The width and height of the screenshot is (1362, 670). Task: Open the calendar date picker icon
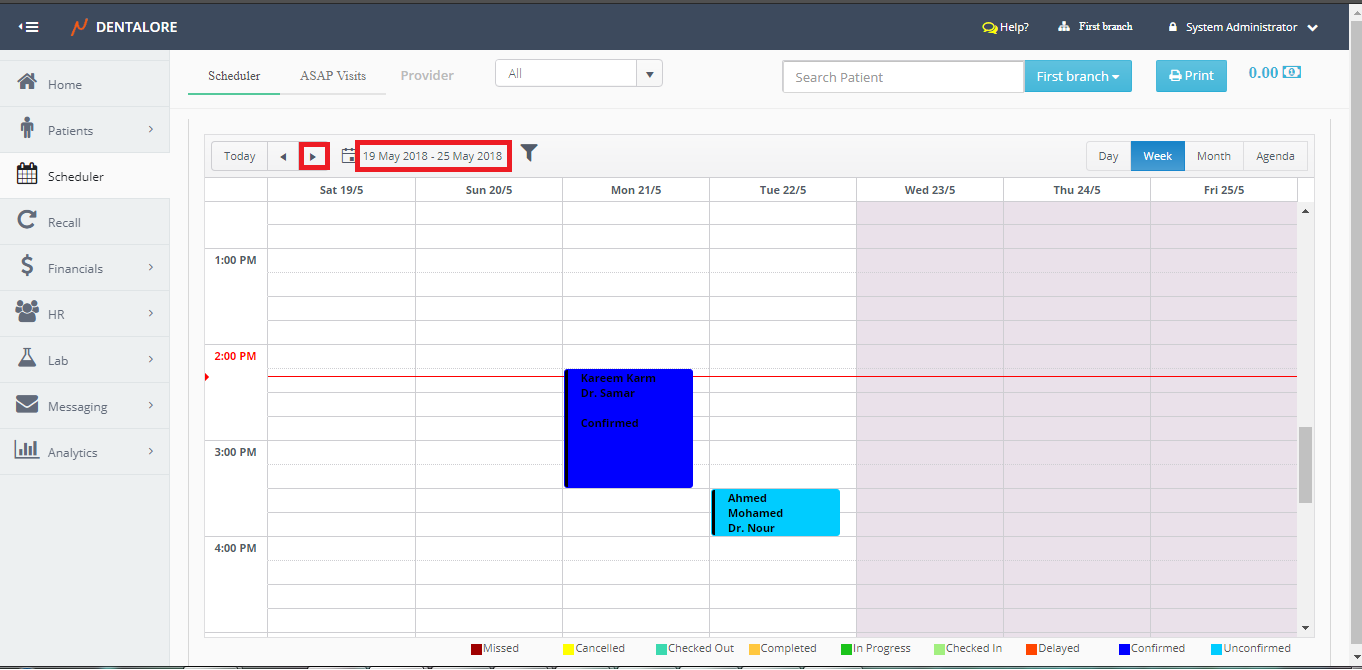pos(348,156)
